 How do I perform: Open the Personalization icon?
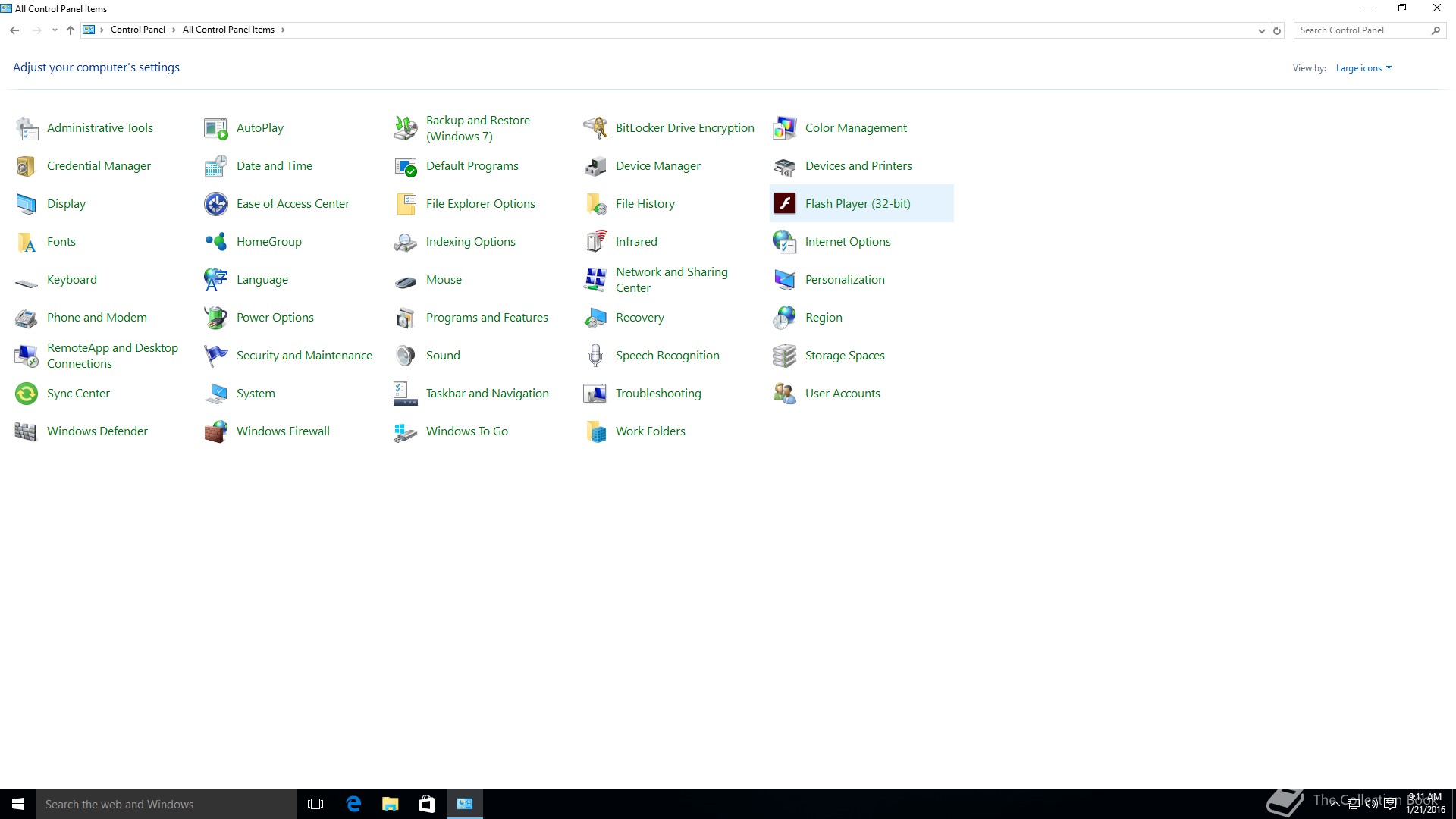(785, 280)
